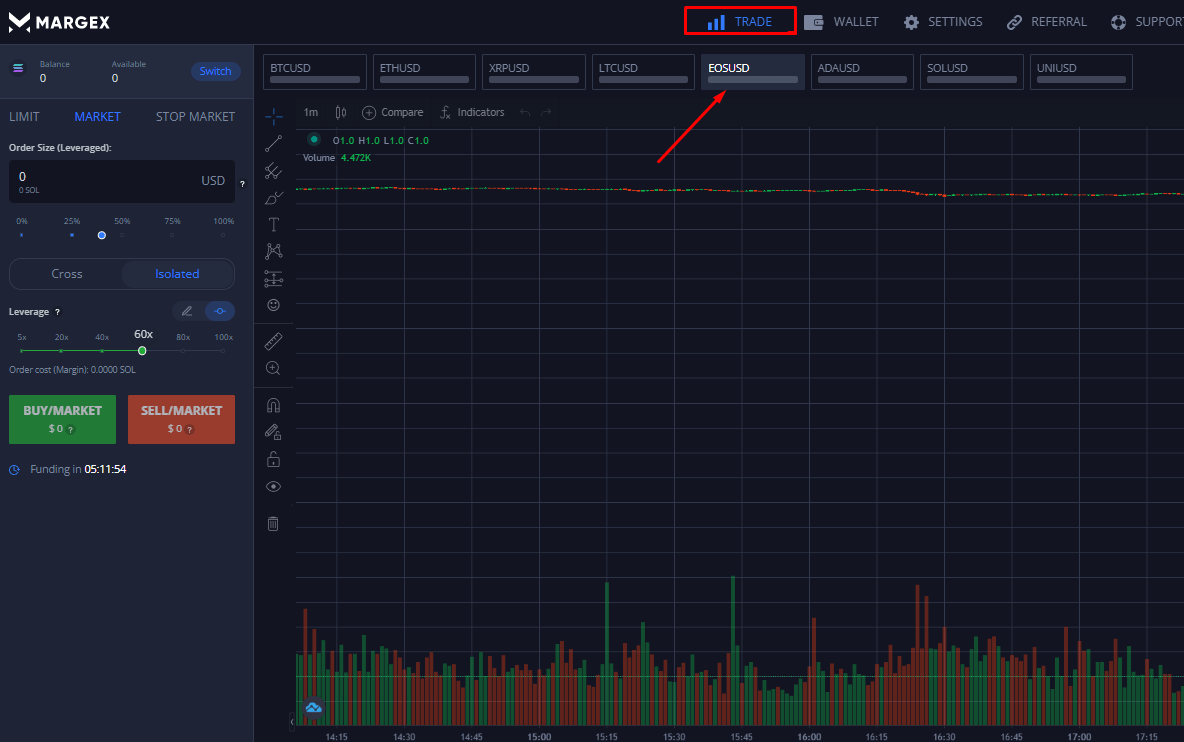Set leverage slider to 100x
This screenshot has width=1184, height=742.
point(223,351)
